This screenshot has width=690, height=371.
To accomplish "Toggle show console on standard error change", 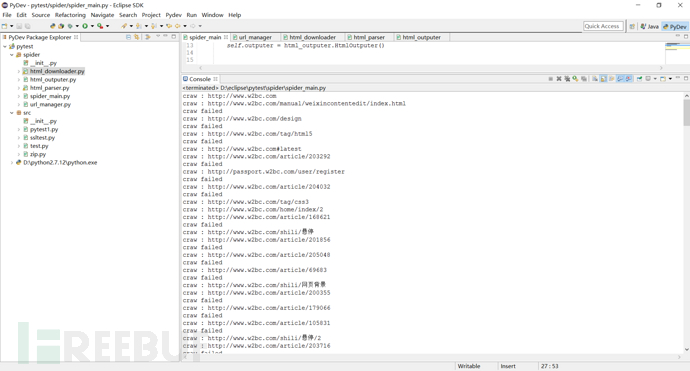I will click(x=628, y=79).
